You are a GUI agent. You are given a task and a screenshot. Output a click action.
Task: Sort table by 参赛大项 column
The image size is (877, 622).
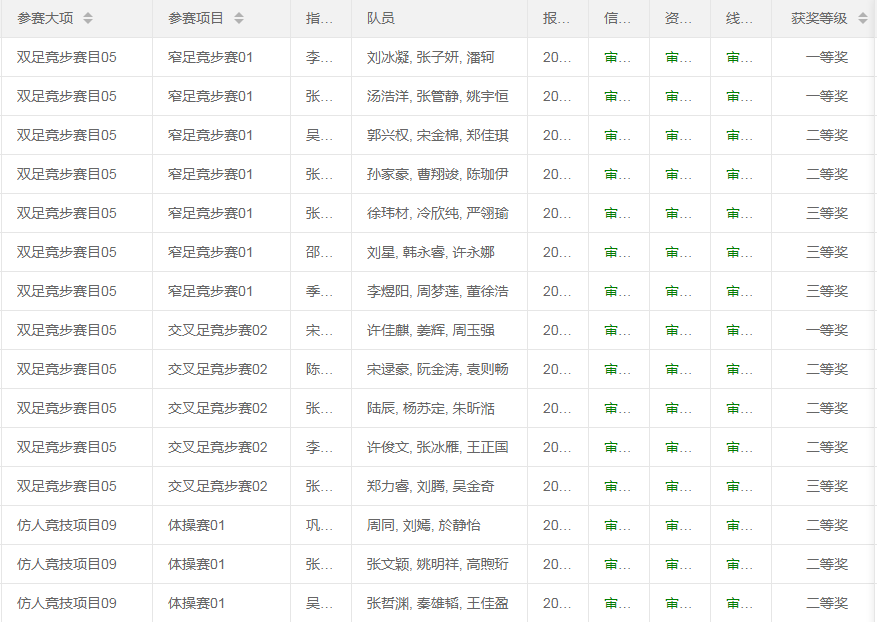coord(88,19)
